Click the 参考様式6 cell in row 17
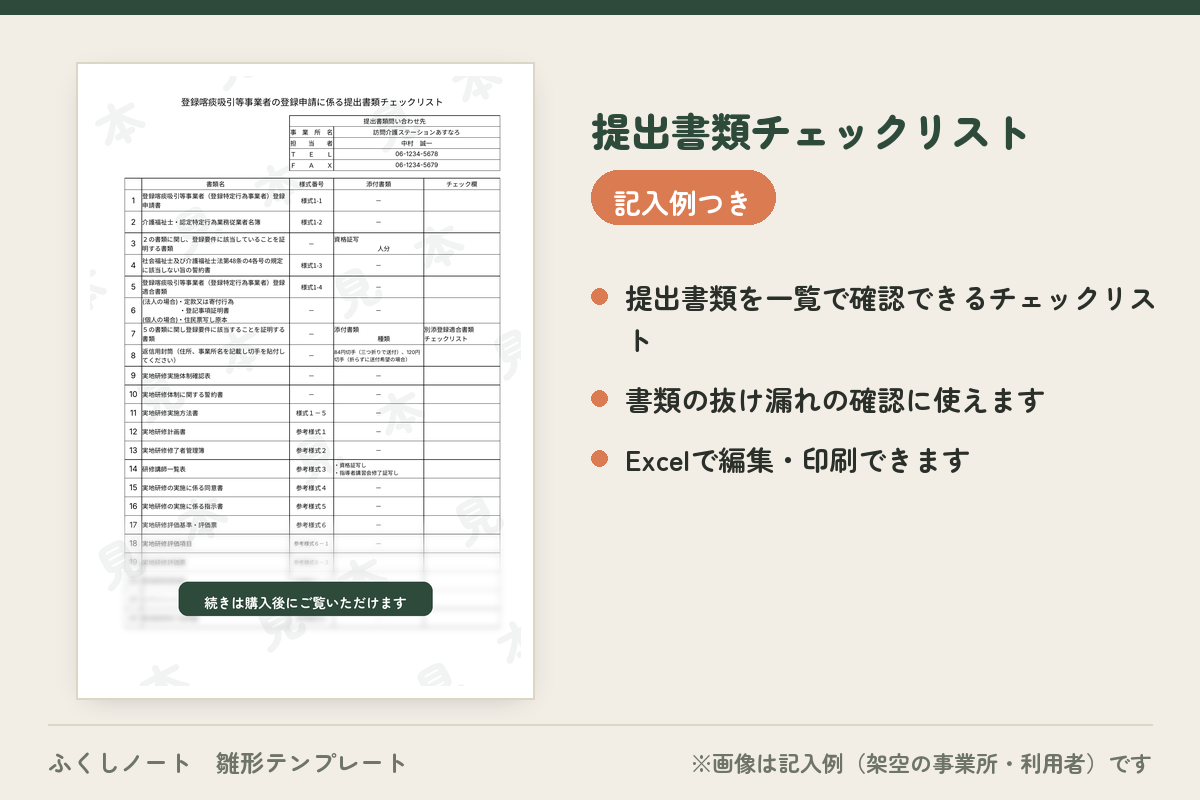 (x=311, y=525)
